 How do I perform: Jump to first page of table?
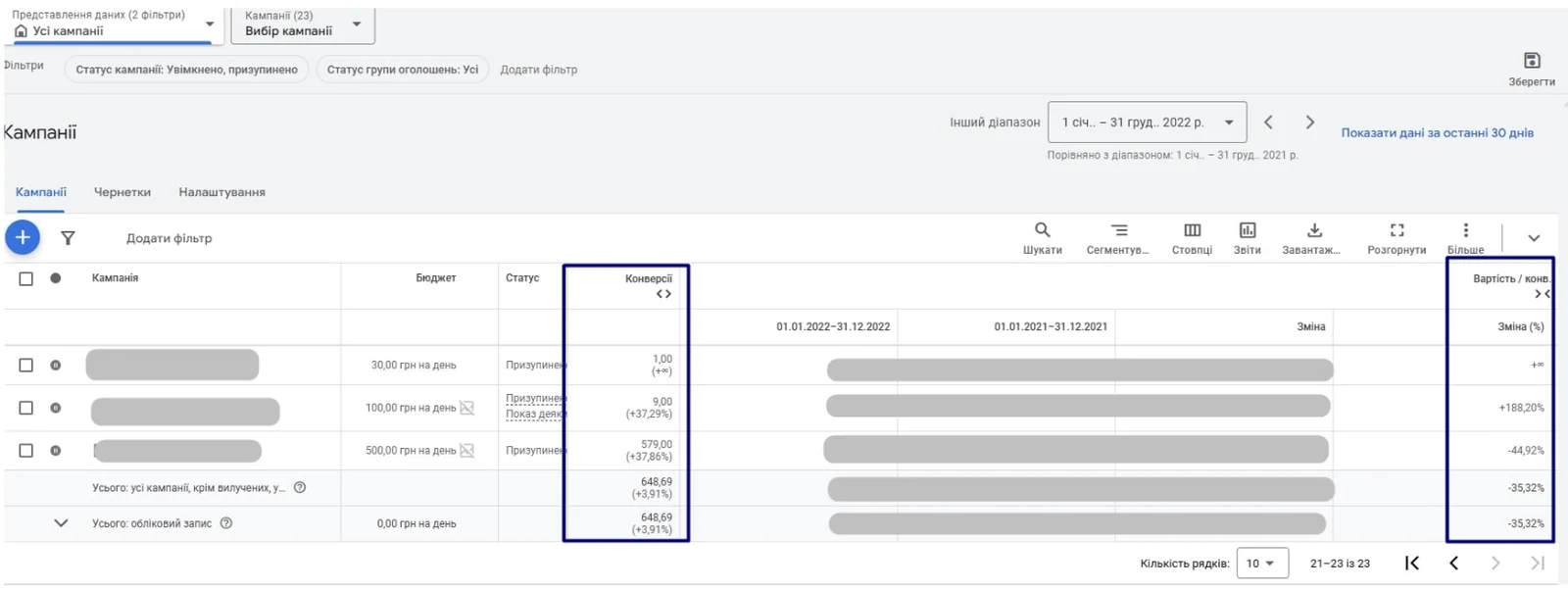pos(1412,563)
